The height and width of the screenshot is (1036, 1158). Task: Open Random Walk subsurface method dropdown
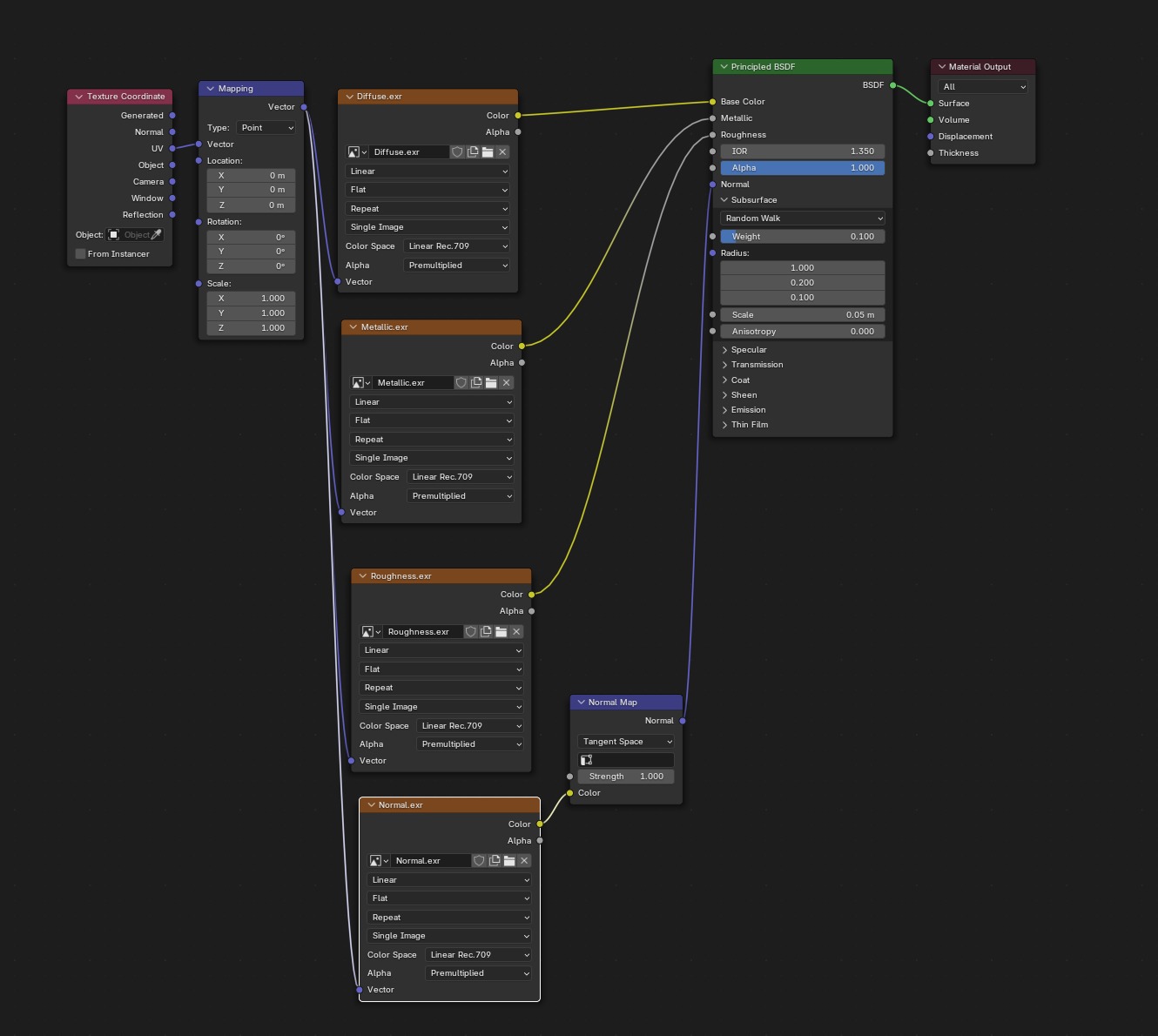pyautogui.click(x=803, y=219)
